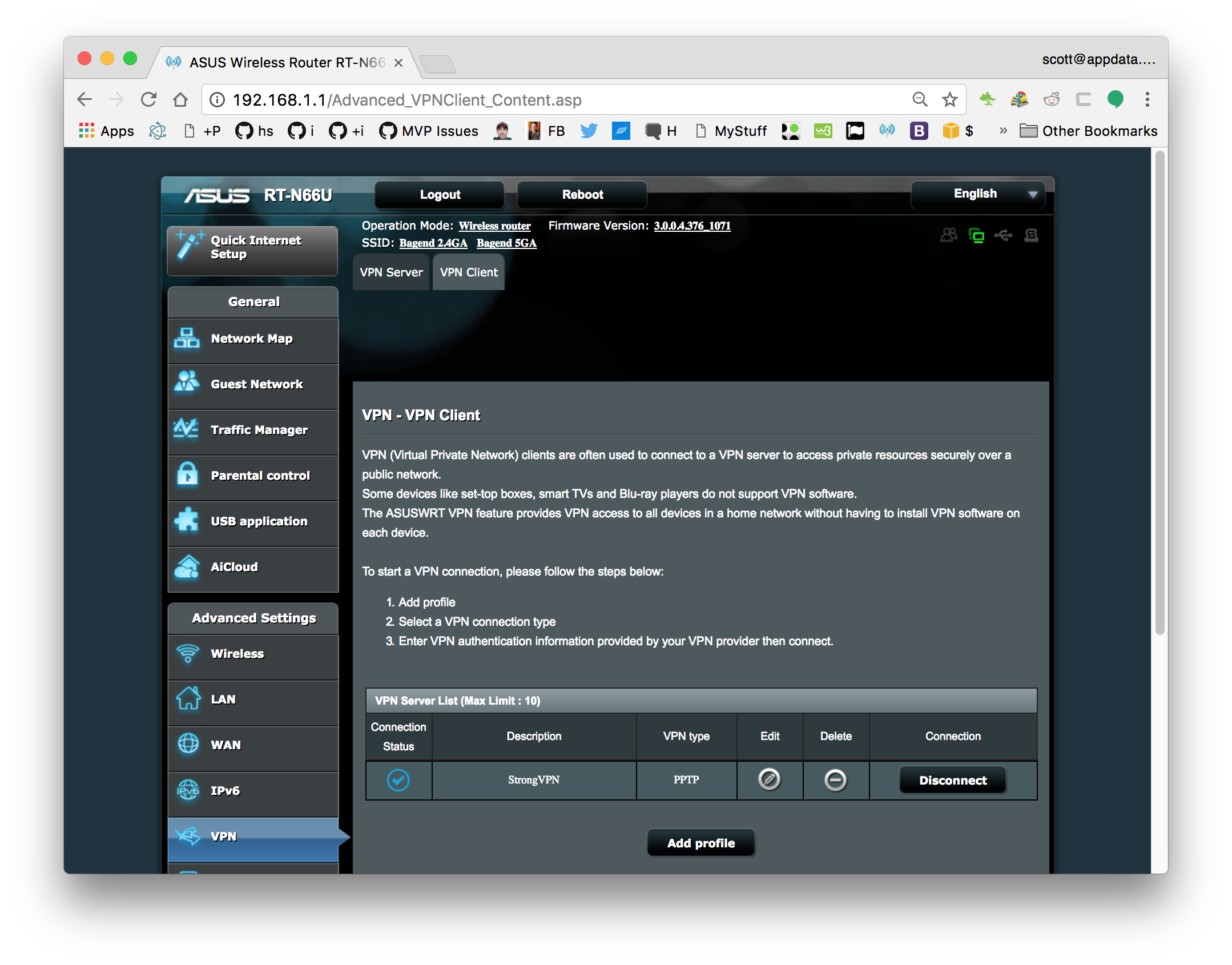Click the green Hangouts extension icon
Screen dimensions: 1232x965
[x=1115, y=99]
